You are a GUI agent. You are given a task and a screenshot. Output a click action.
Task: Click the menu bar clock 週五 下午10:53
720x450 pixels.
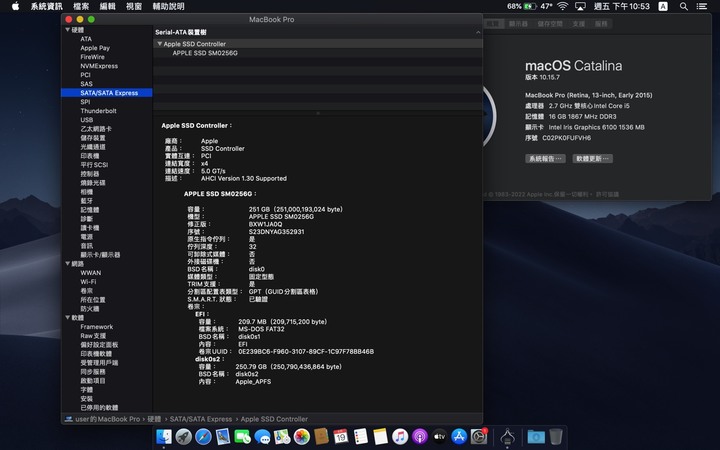tap(622, 6)
